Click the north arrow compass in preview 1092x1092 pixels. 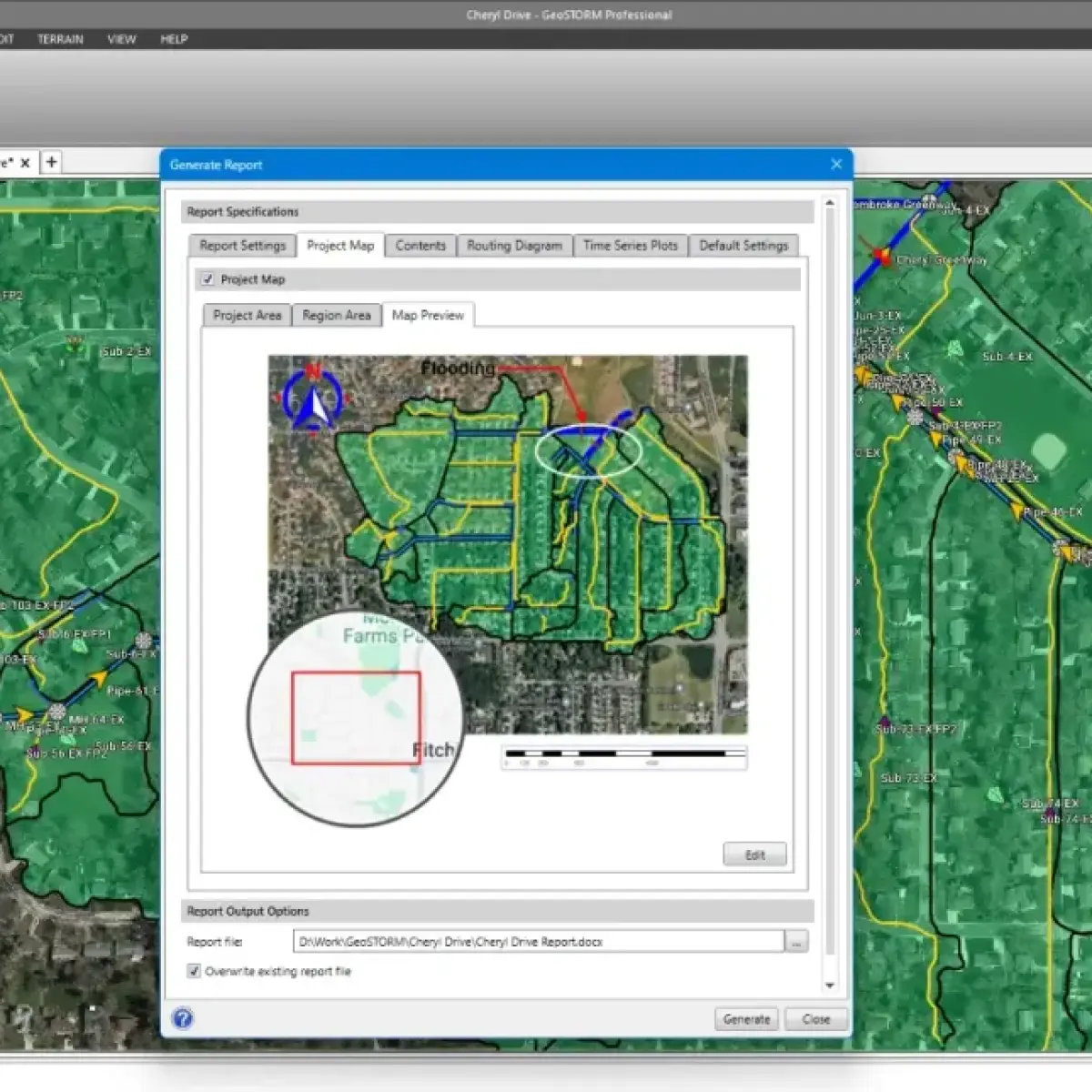click(x=312, y=399)
